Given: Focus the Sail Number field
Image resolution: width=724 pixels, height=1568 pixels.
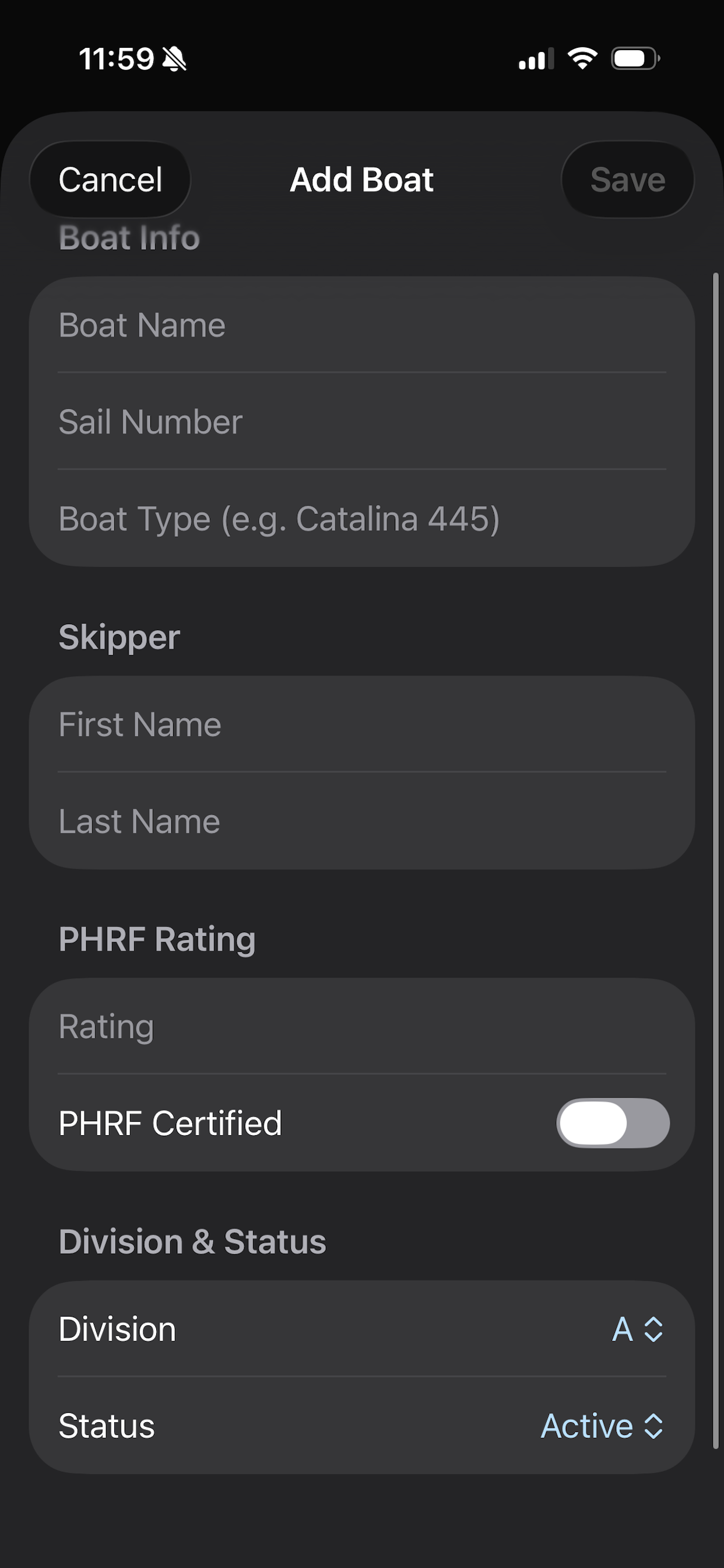Looking at the screenshot, I should tap(362, 421).
